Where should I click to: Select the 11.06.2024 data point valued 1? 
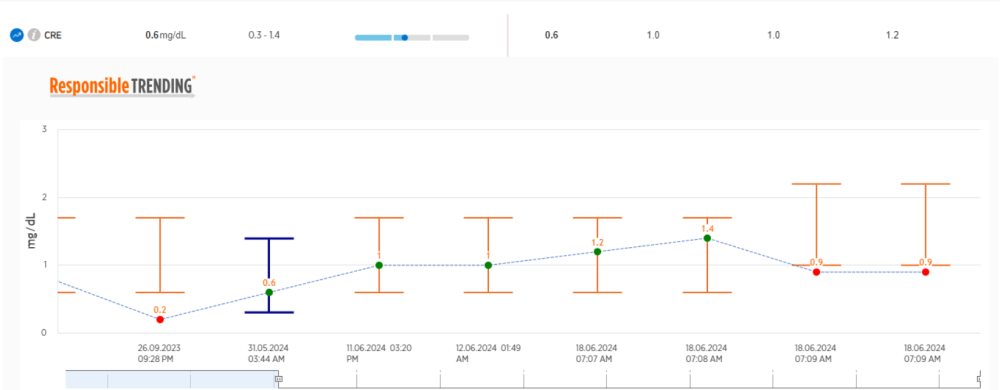[x=379, y=265]
